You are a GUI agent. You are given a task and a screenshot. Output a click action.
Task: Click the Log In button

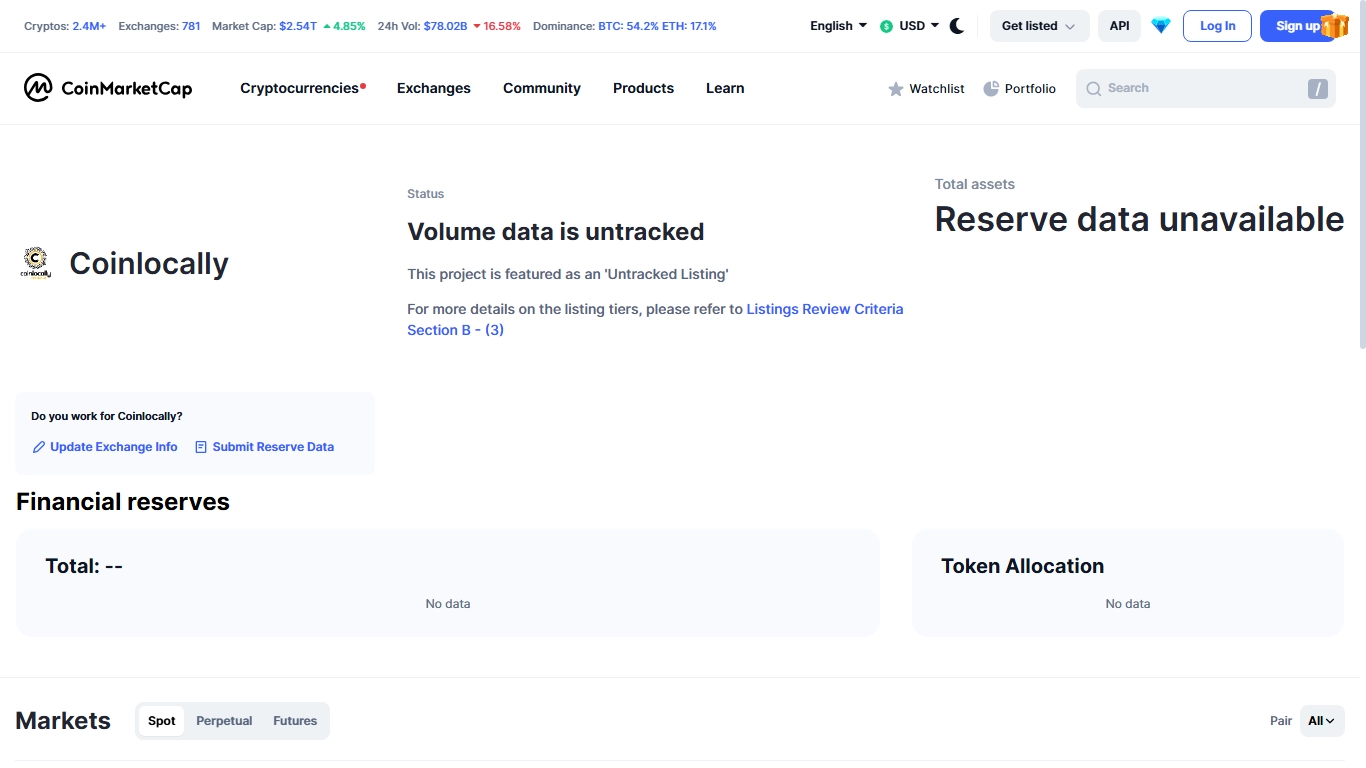[x=1217, y=26]
